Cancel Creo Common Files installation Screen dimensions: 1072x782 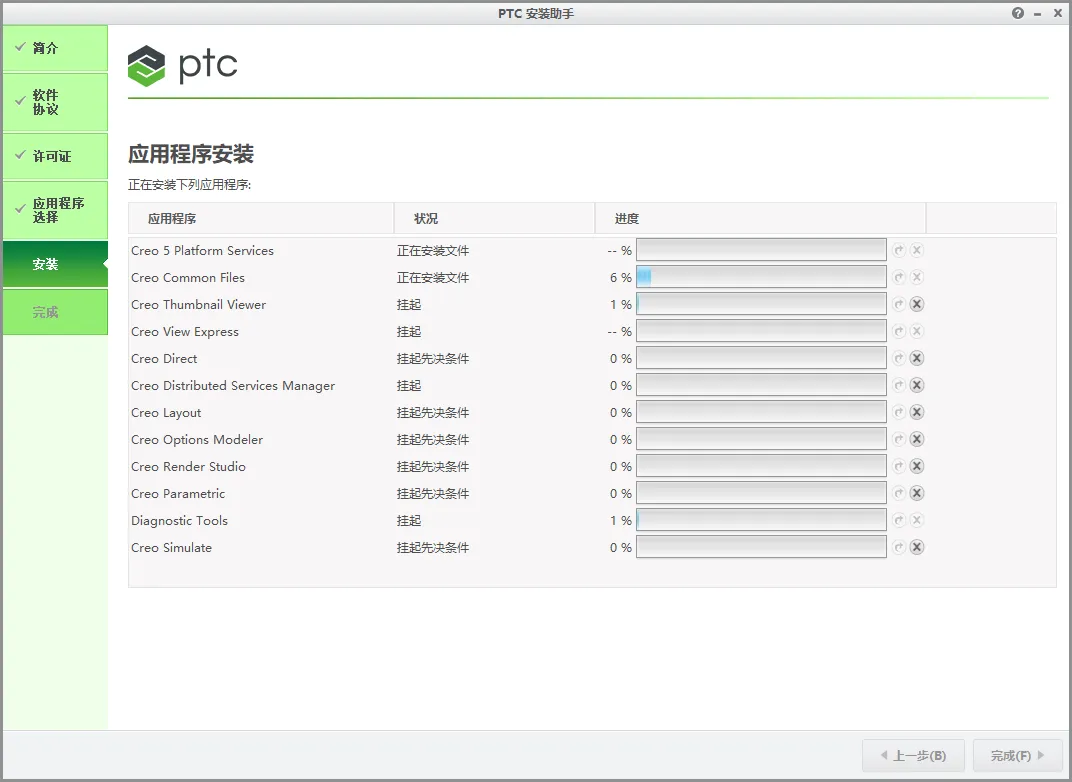tap(917, 277)
